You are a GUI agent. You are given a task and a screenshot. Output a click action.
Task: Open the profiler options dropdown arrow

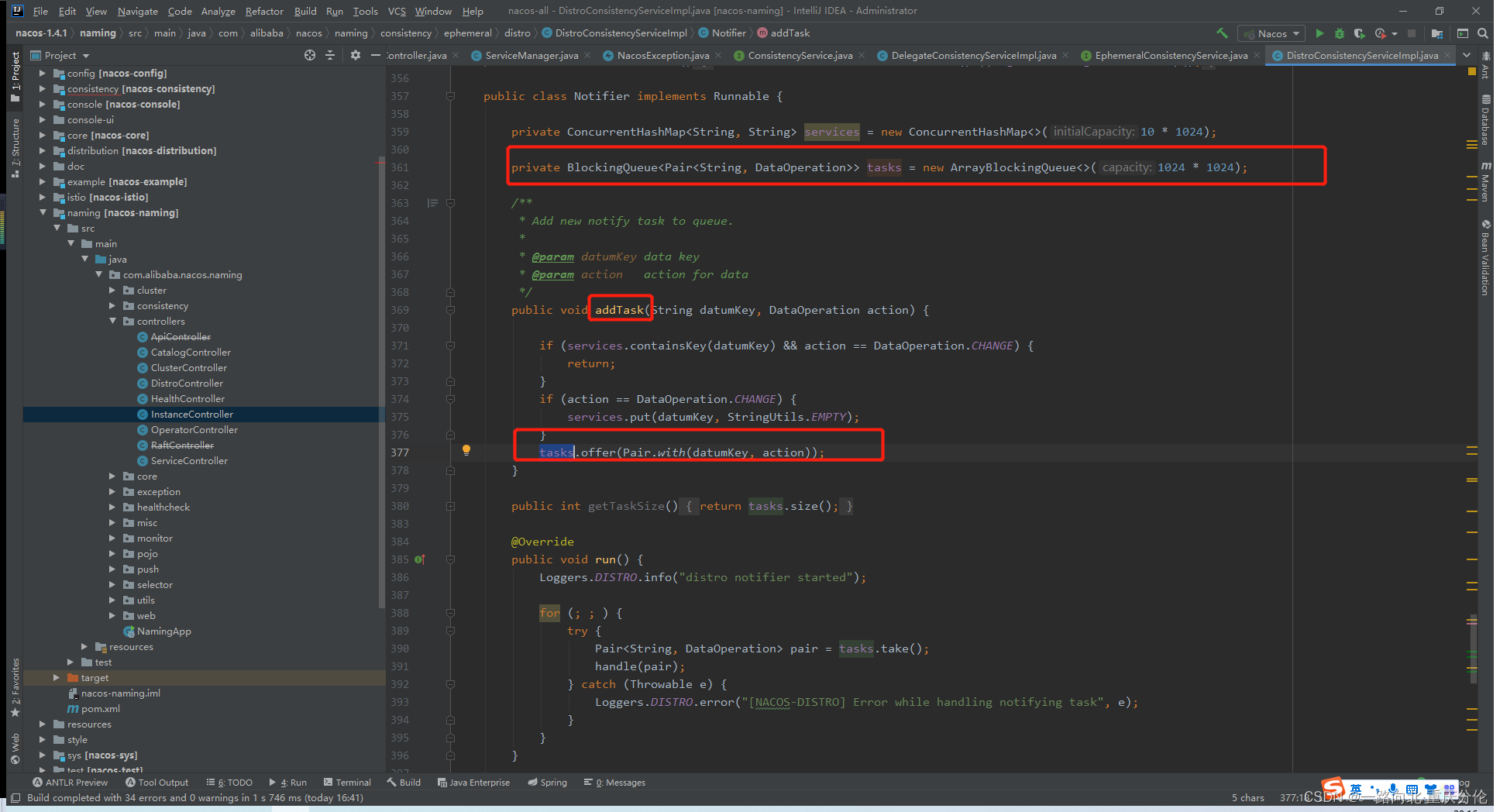(1394, 33)
